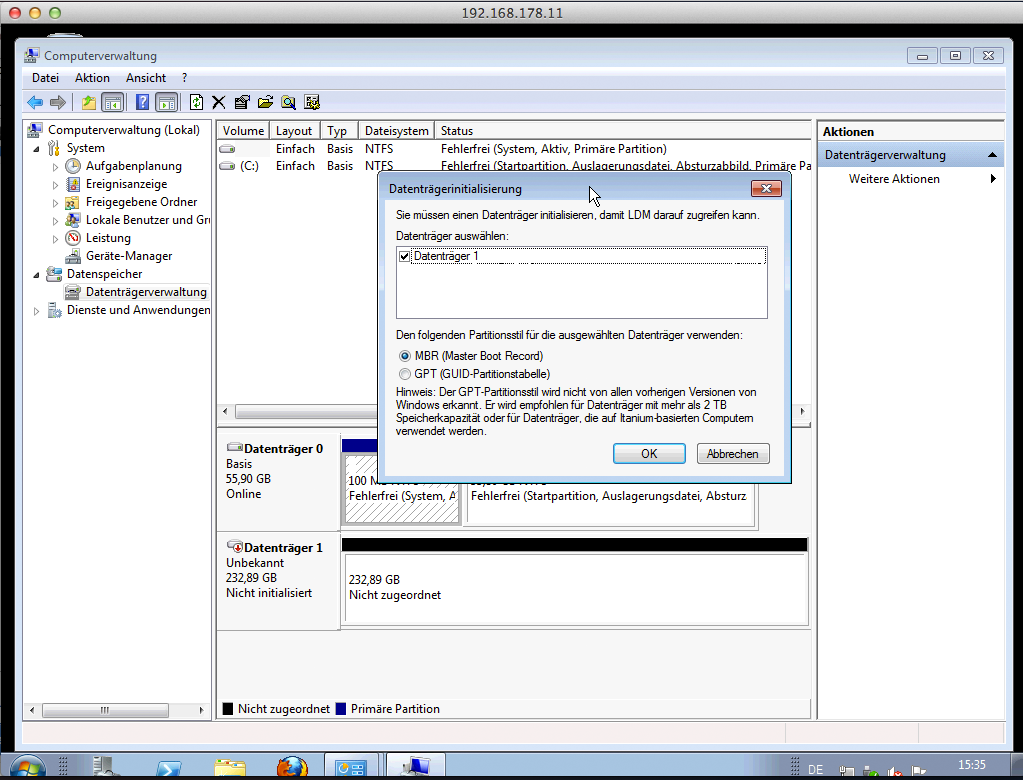Click the volume list scroll left arrow
Viewport: 1023px width, 780px height.
pyautogui.click(x=225, y=412)
